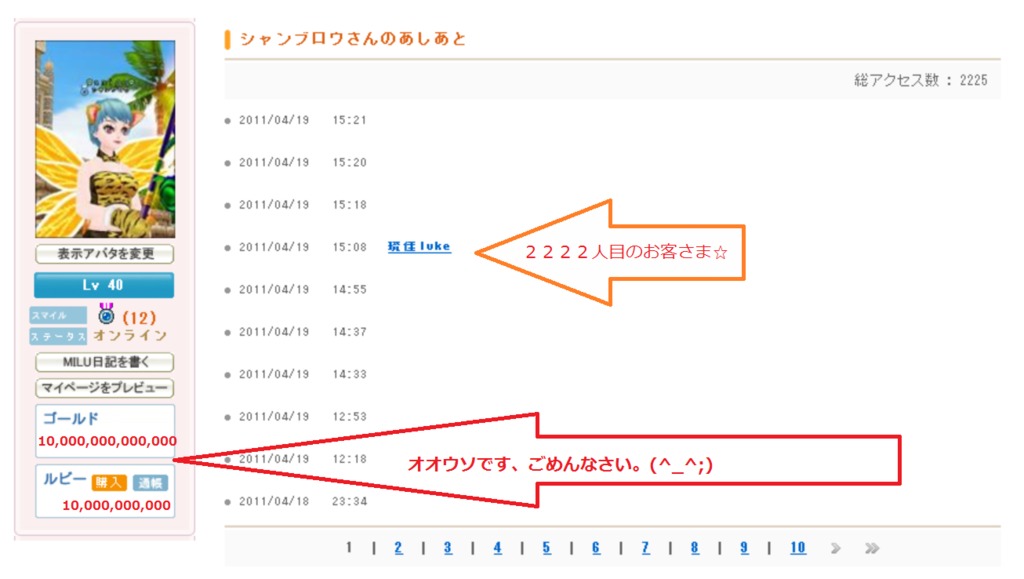
Task: Click the ステータス label
Action: 57,337
